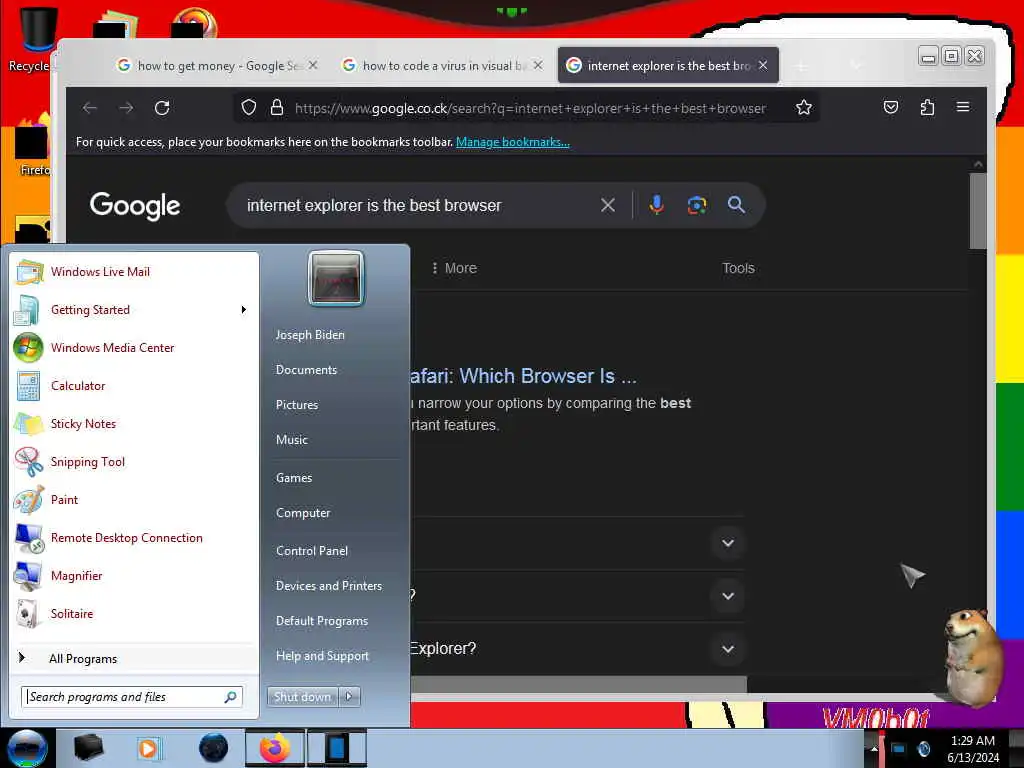Open the Firefox hamburger menu
The height and width of the screenshot is (768, 1024).
pos(963,107)
